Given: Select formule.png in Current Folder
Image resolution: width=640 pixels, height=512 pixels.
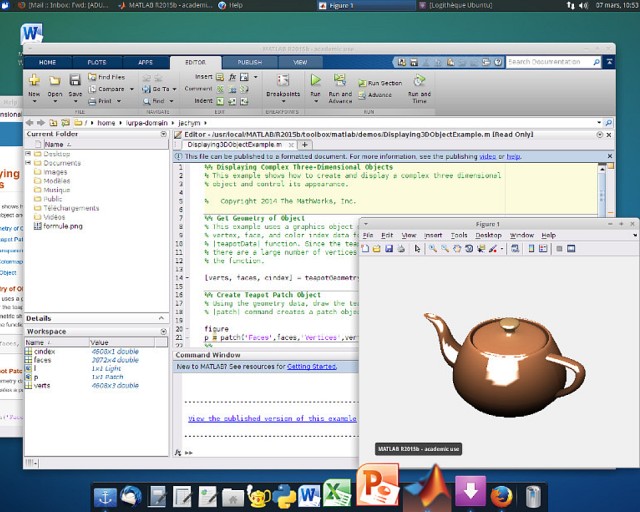Looking at the screenshot, I should click(x=62, y=227).
